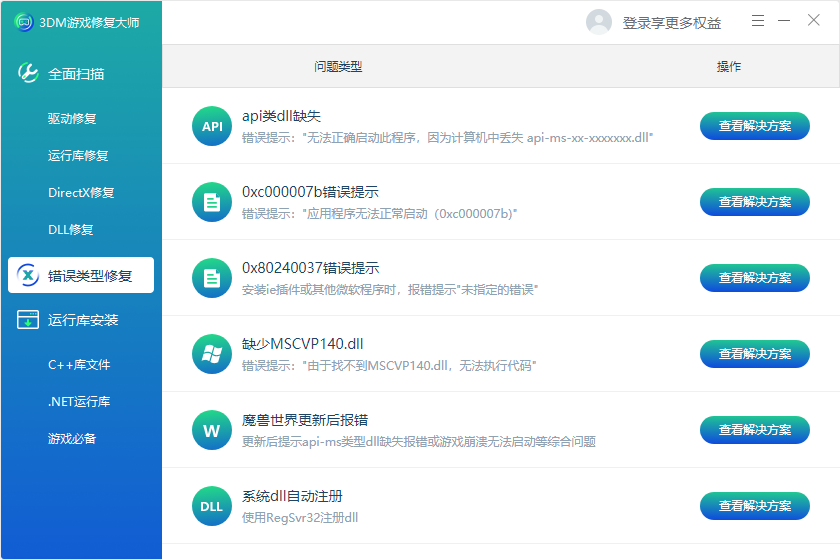
Task: Open 全面扫描 section
Action: tap(76, 74)
